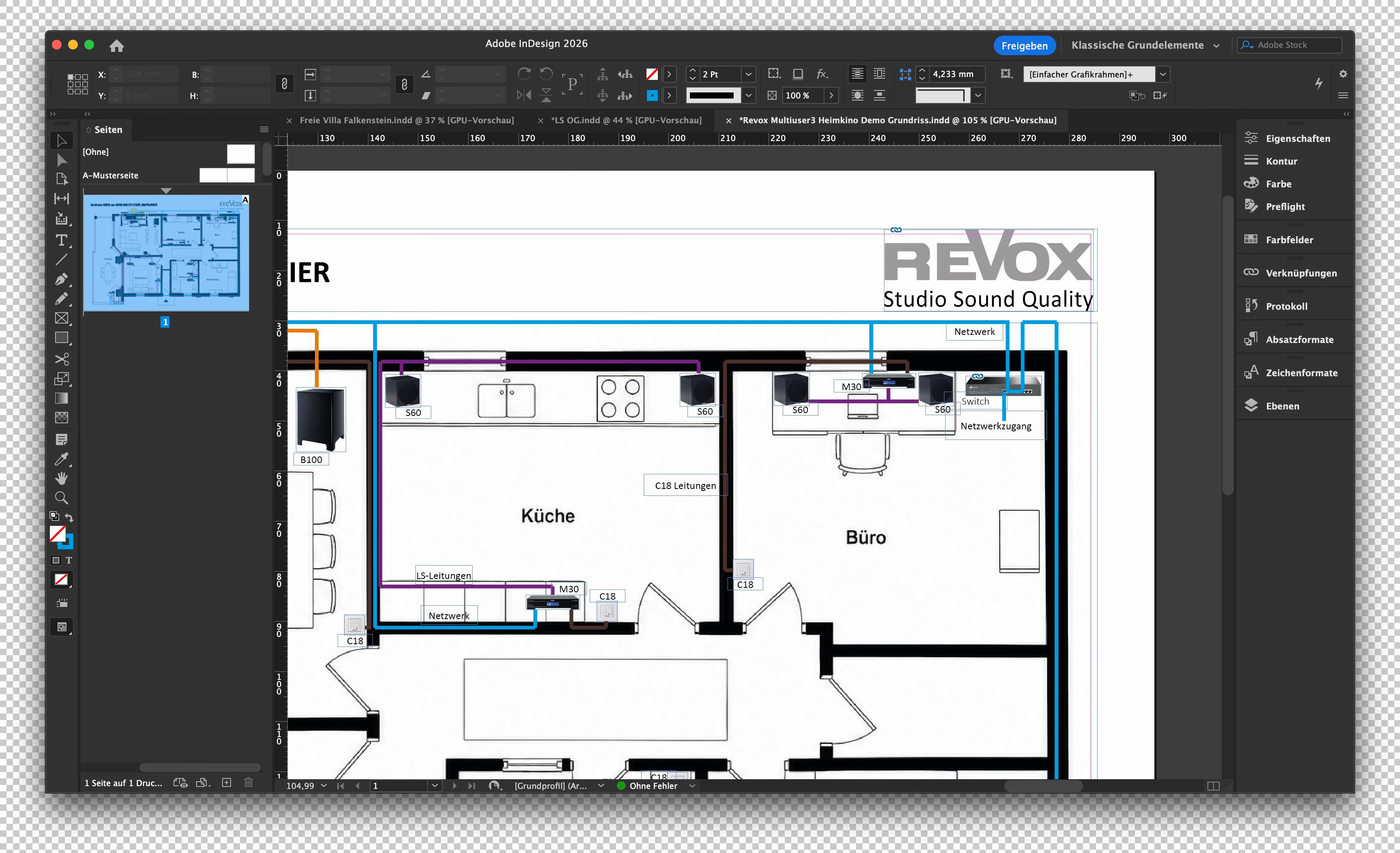1400x853 pixels.
Task: Open object effects fx menu
Action: [x=822, y=74]
